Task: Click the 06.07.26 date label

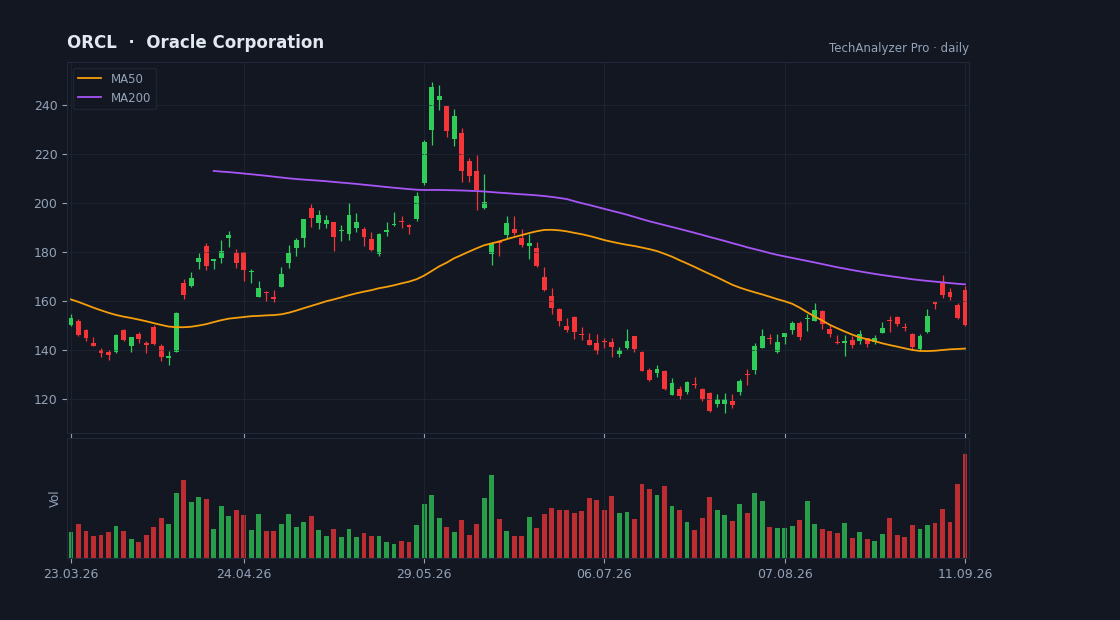Action: [604, 574]
